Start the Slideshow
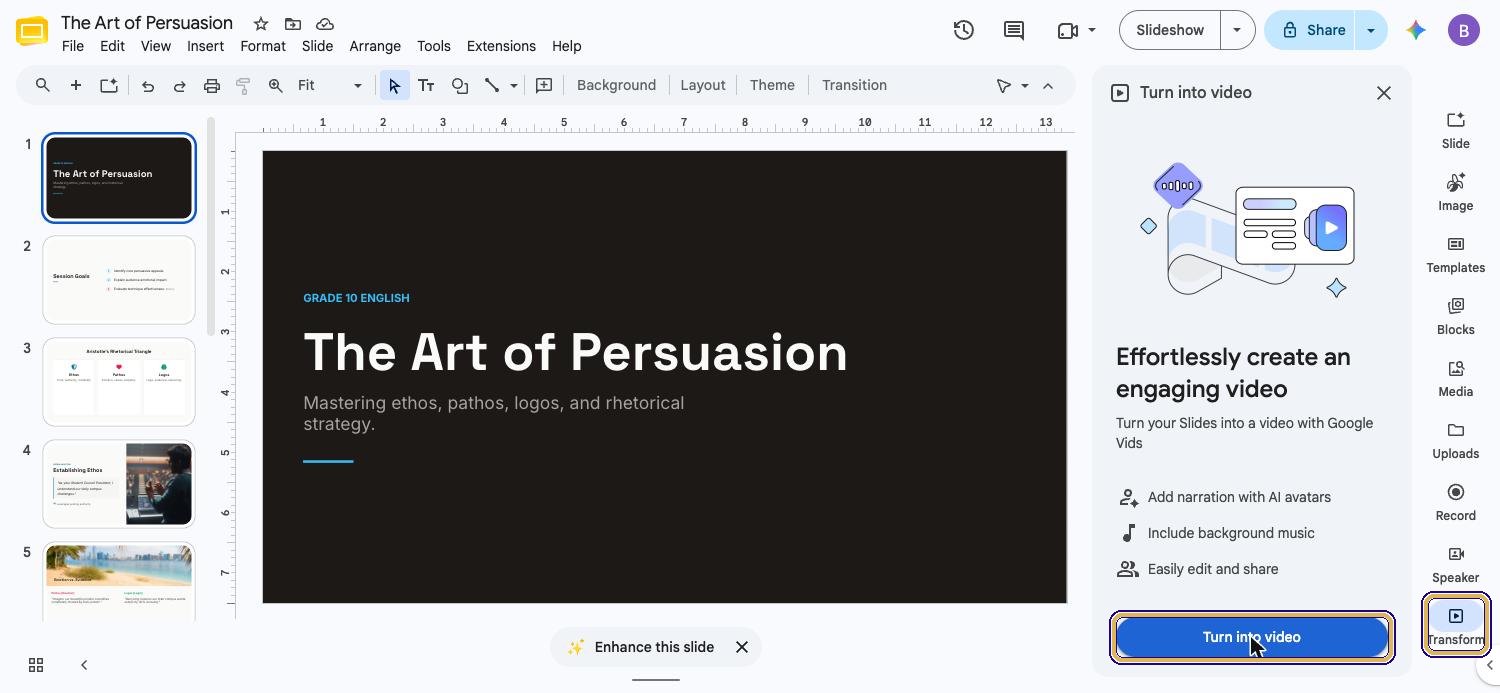The image size is (1500, 693). tap(1170, 30)
